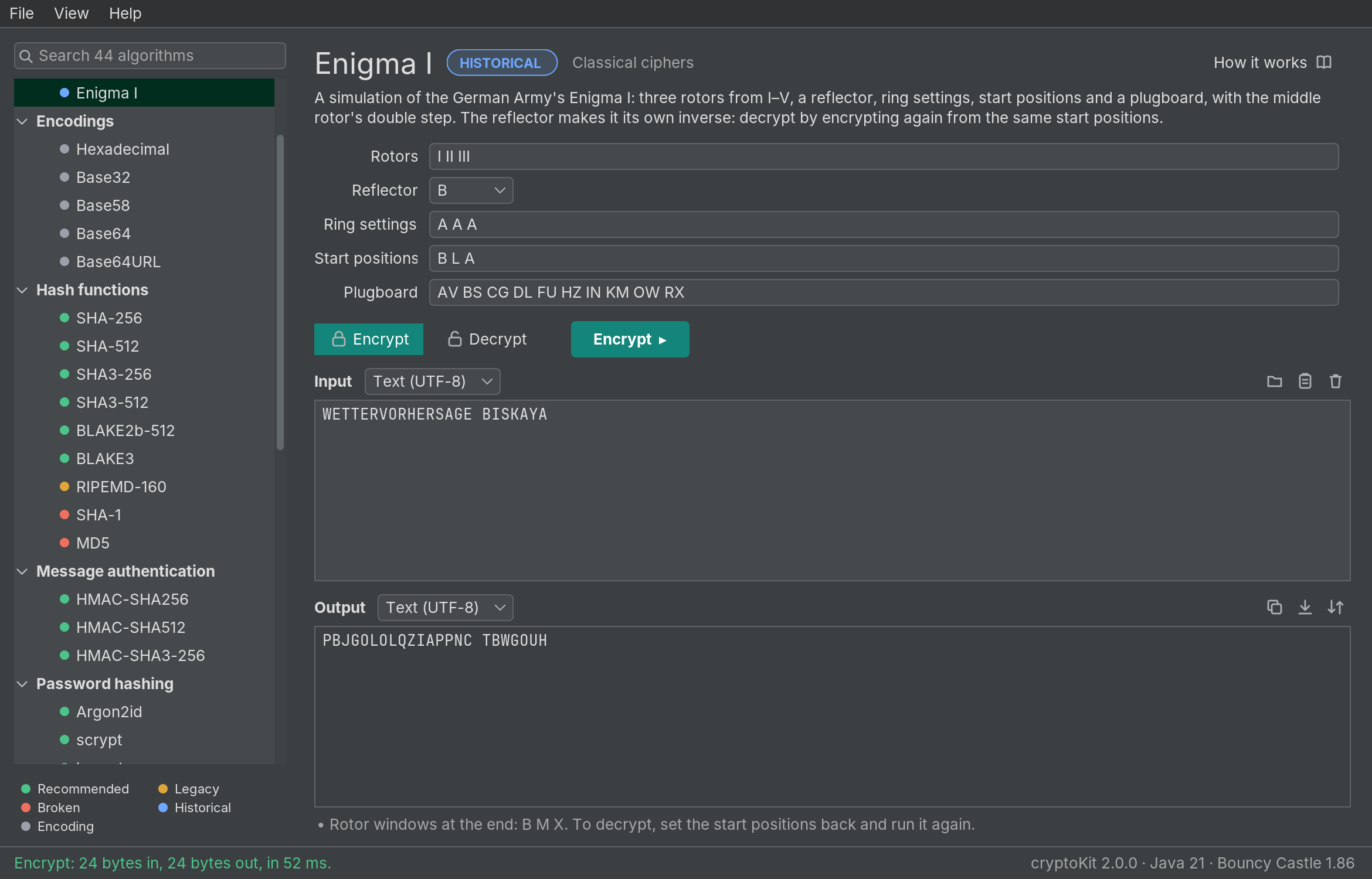Viewport: 1372px width, 879px height.
Task: Click inside the Input text area
Action: pos(832,490)
